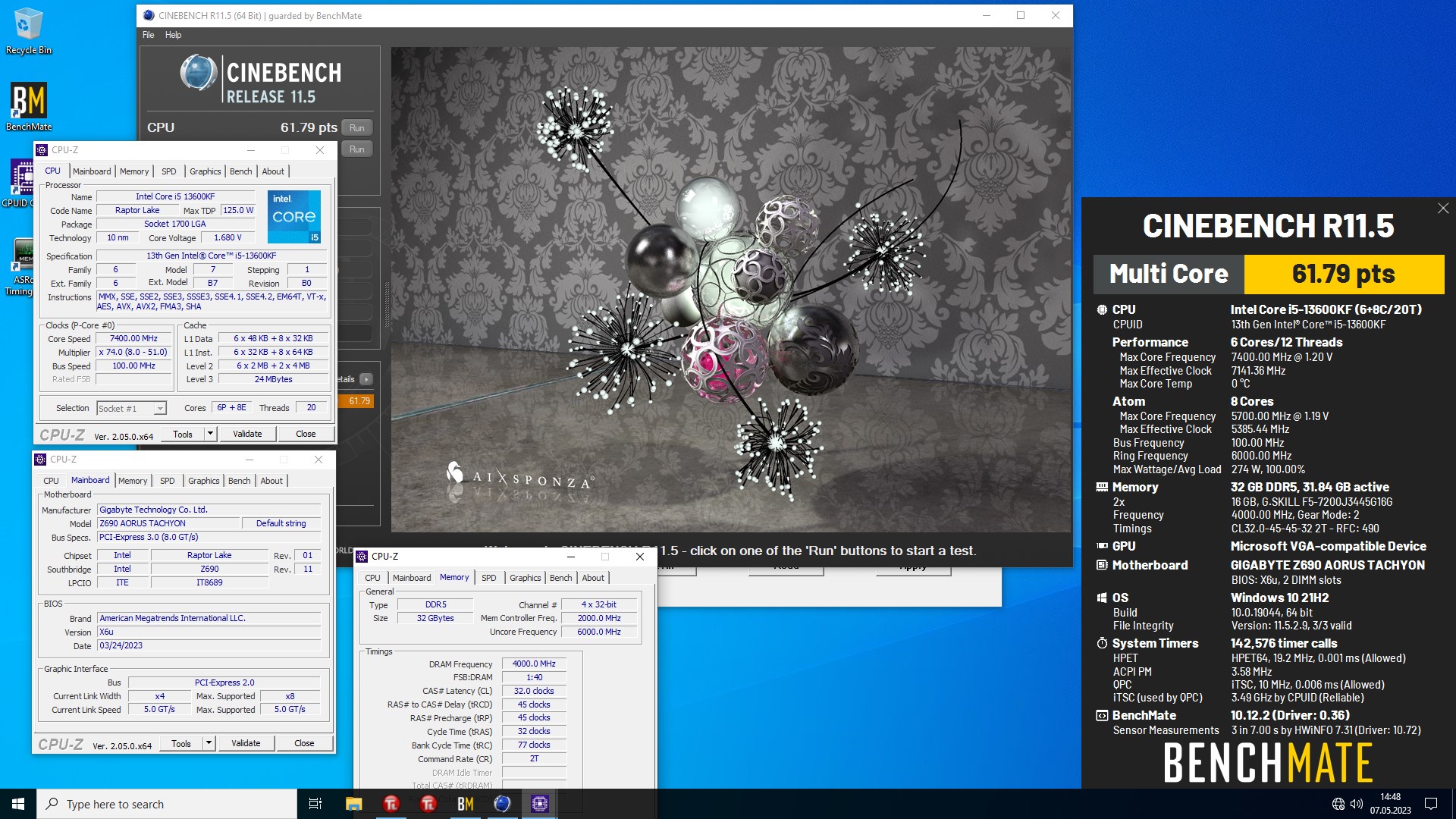Screen dimensions: 1456x819
Task: Click the volume speaker tray icon
Action: tap(1357, 804)
